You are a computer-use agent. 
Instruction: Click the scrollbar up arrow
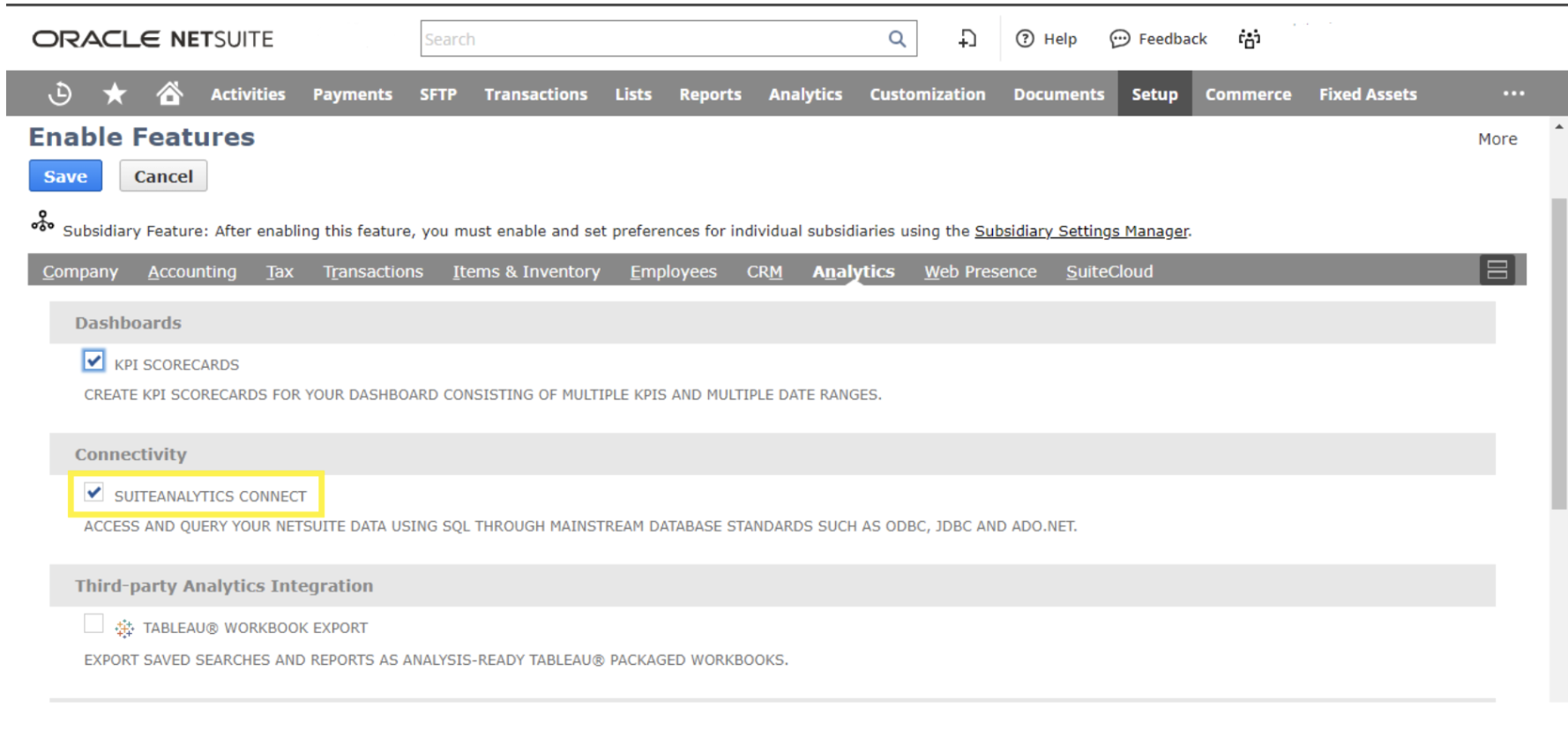(x=1559, y=127)
